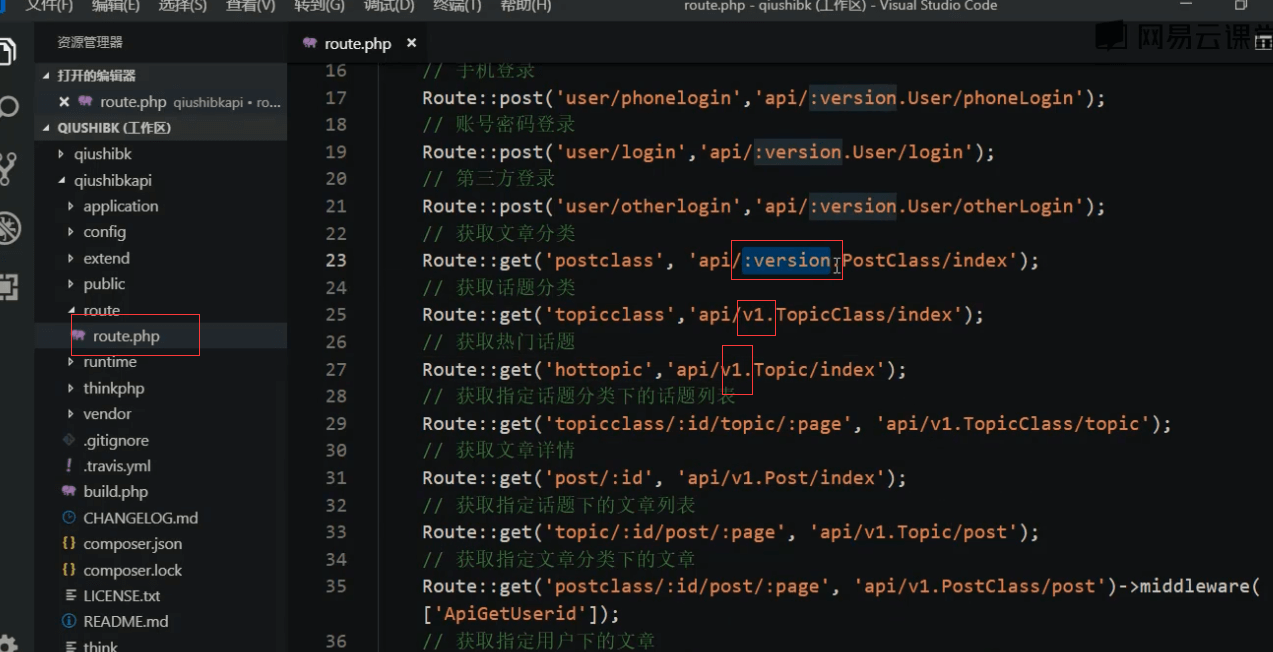The height and width of the screenshot is (652, 1273).
Task: Open the Extensions view
Action: click(8, 288)
